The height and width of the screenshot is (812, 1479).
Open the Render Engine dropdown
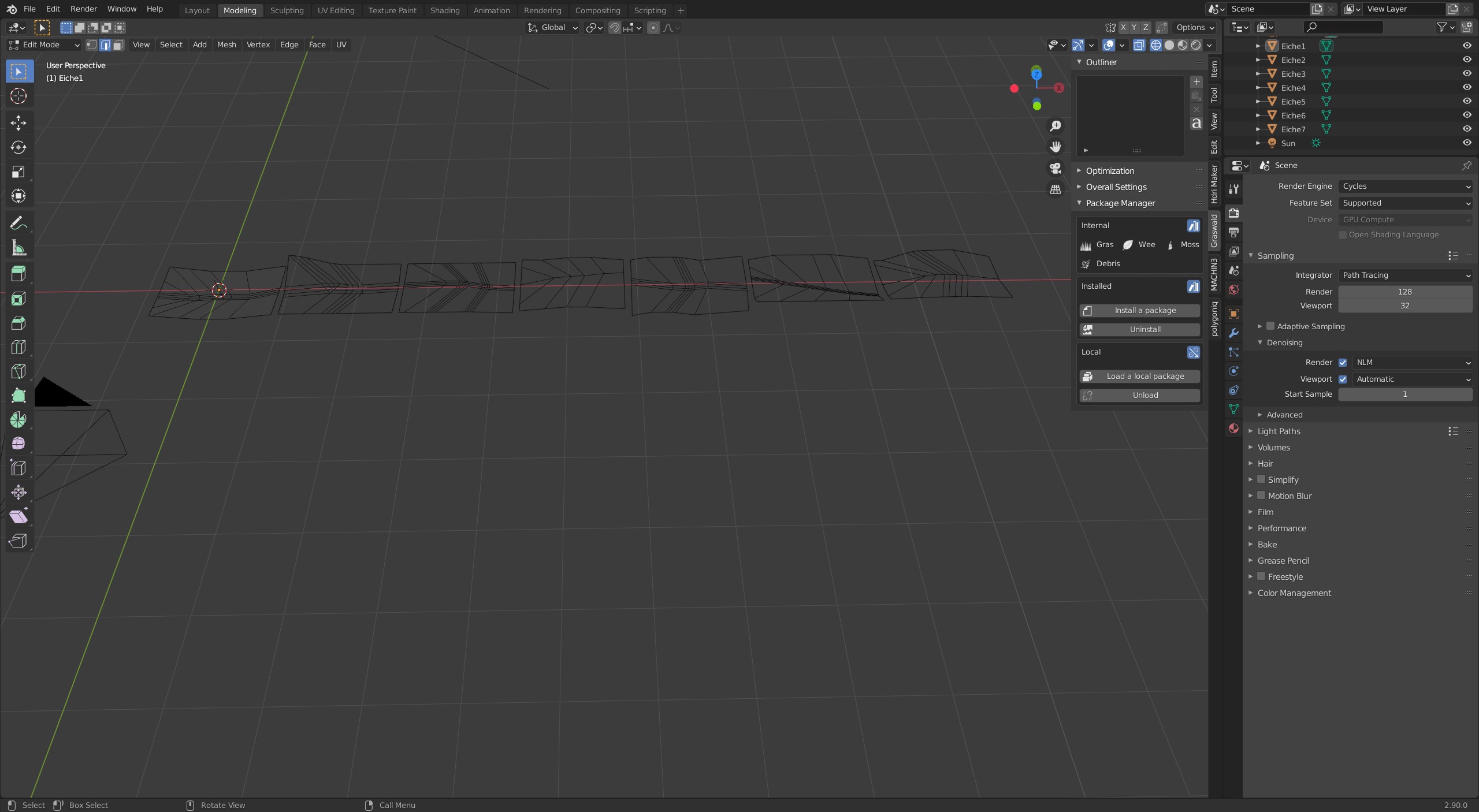pyautogui.click(x=1404, y=187)
